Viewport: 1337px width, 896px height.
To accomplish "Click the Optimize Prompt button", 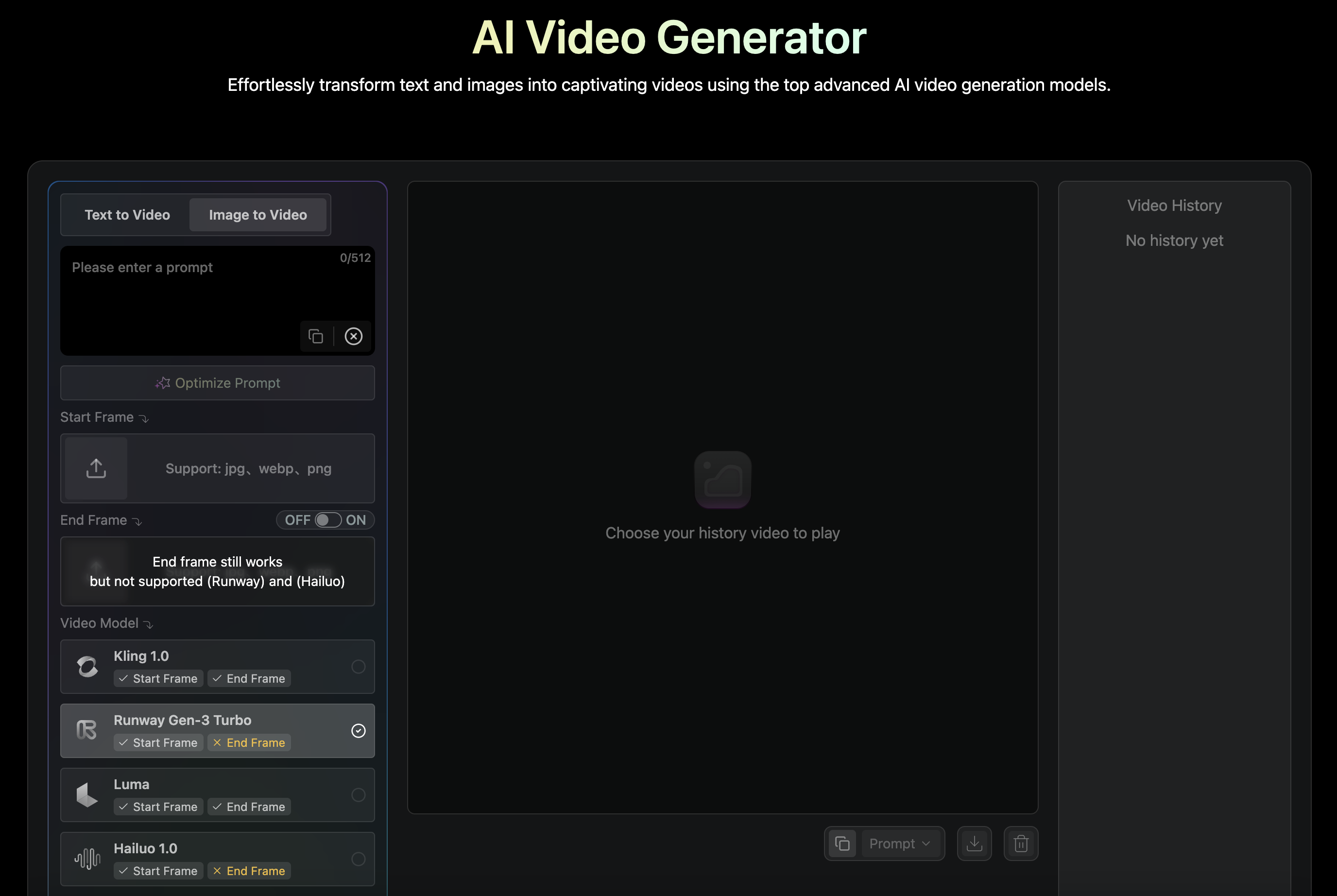I will coord(217,382).
